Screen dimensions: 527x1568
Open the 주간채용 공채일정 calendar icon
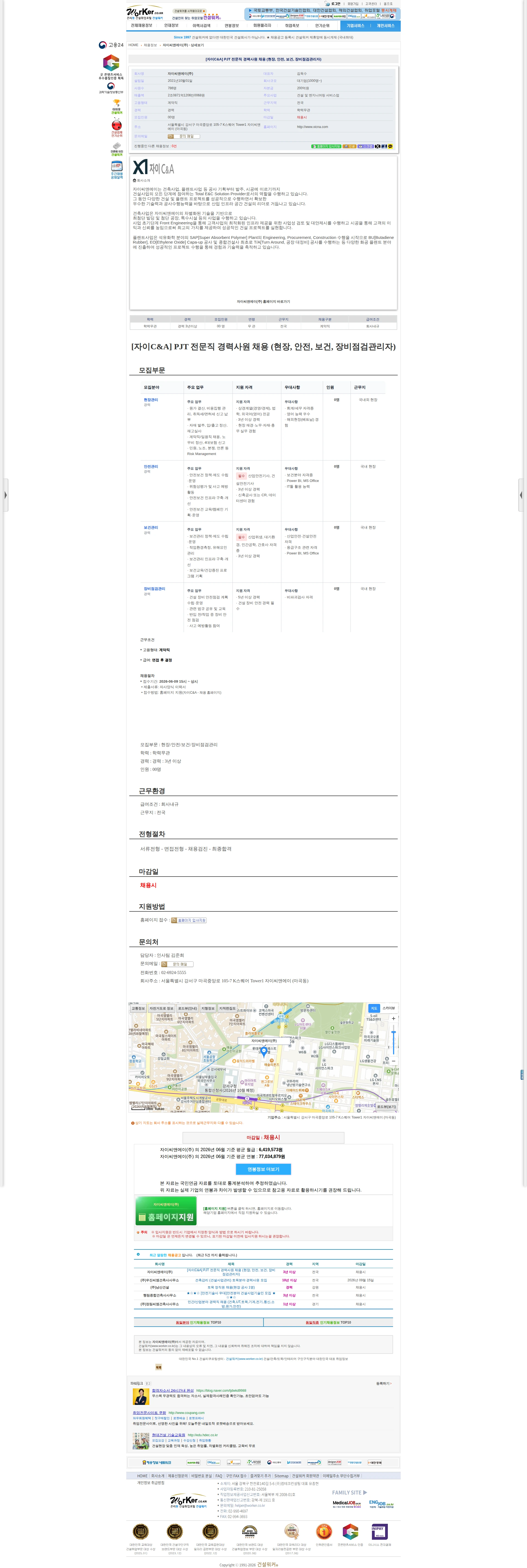point(117,170)
